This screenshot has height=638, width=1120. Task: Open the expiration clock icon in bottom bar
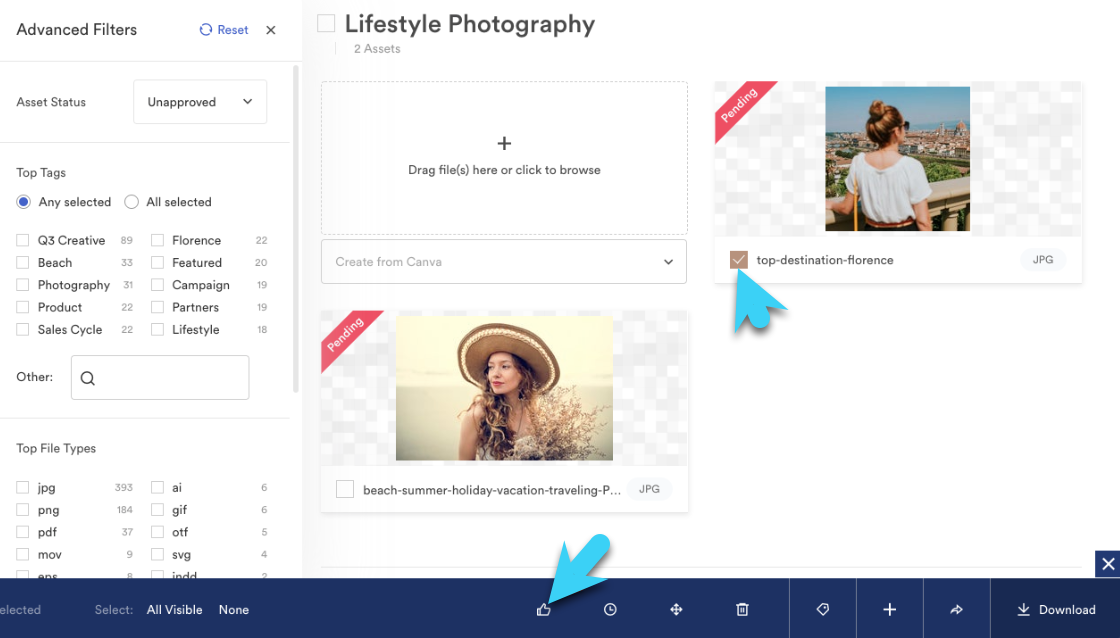point(610,608)
